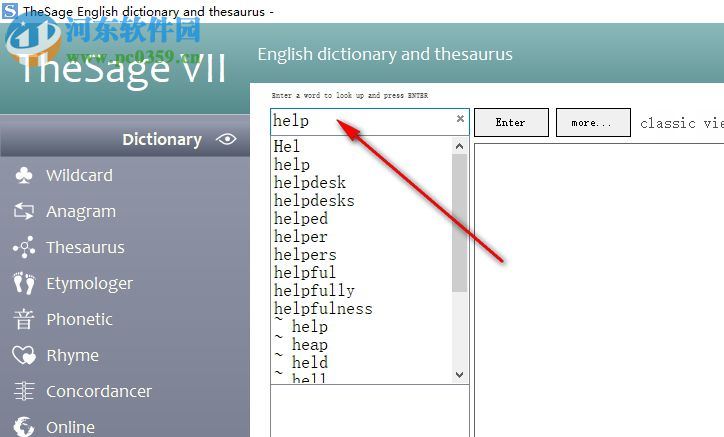
Task: Select 'helper' in the suggestion list
Action: [301, 237]
